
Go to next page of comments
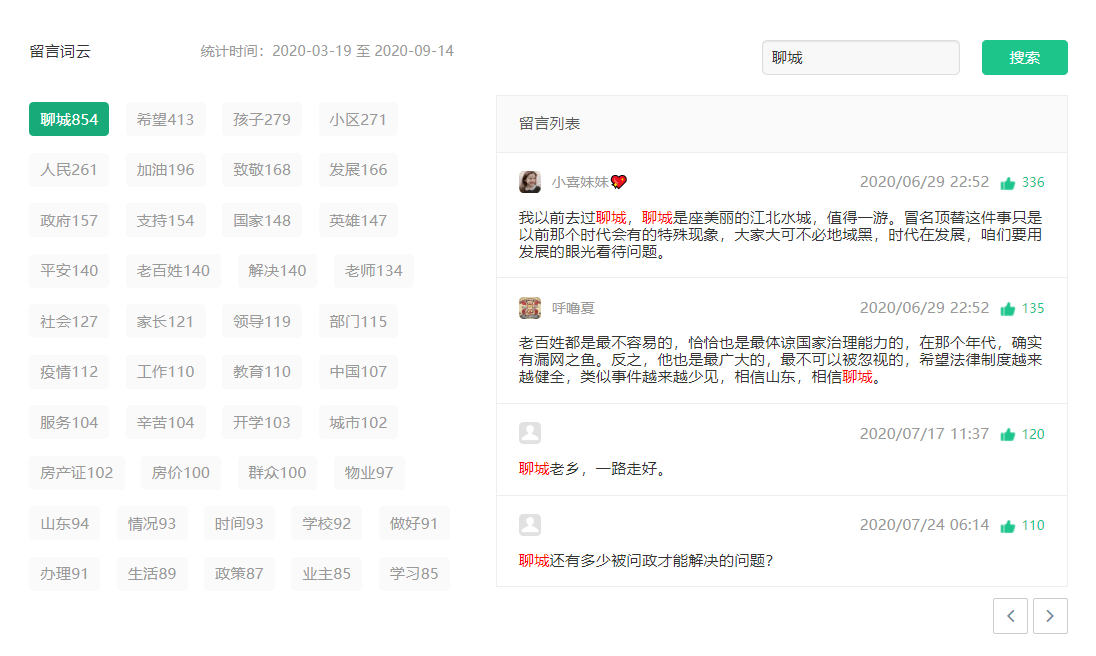[x=1050, y=616]
